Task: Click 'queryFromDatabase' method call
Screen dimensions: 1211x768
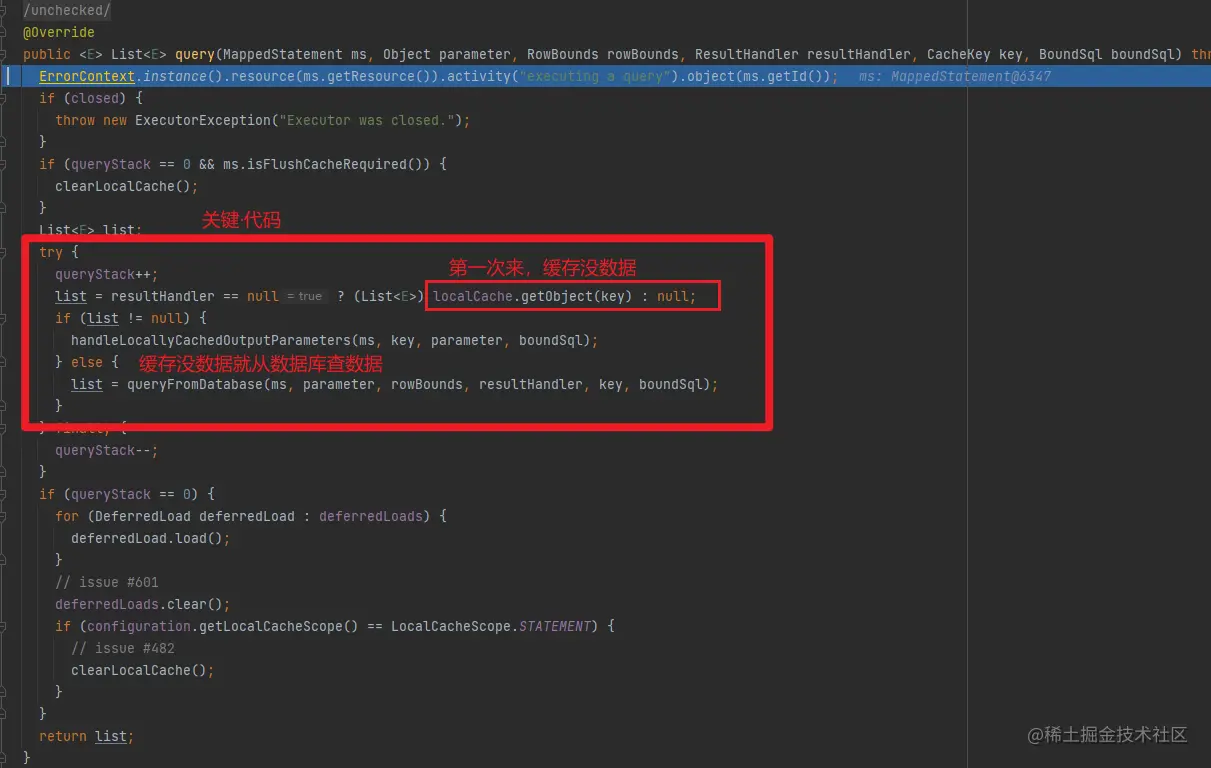Action: [195, 384]
